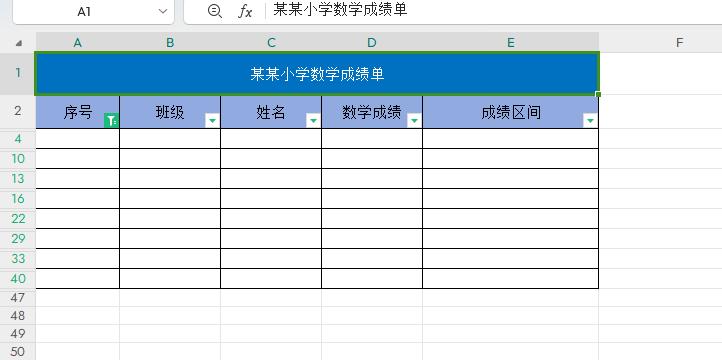
Task: Open the fx insert function dialog
Action: pos(245,12)
